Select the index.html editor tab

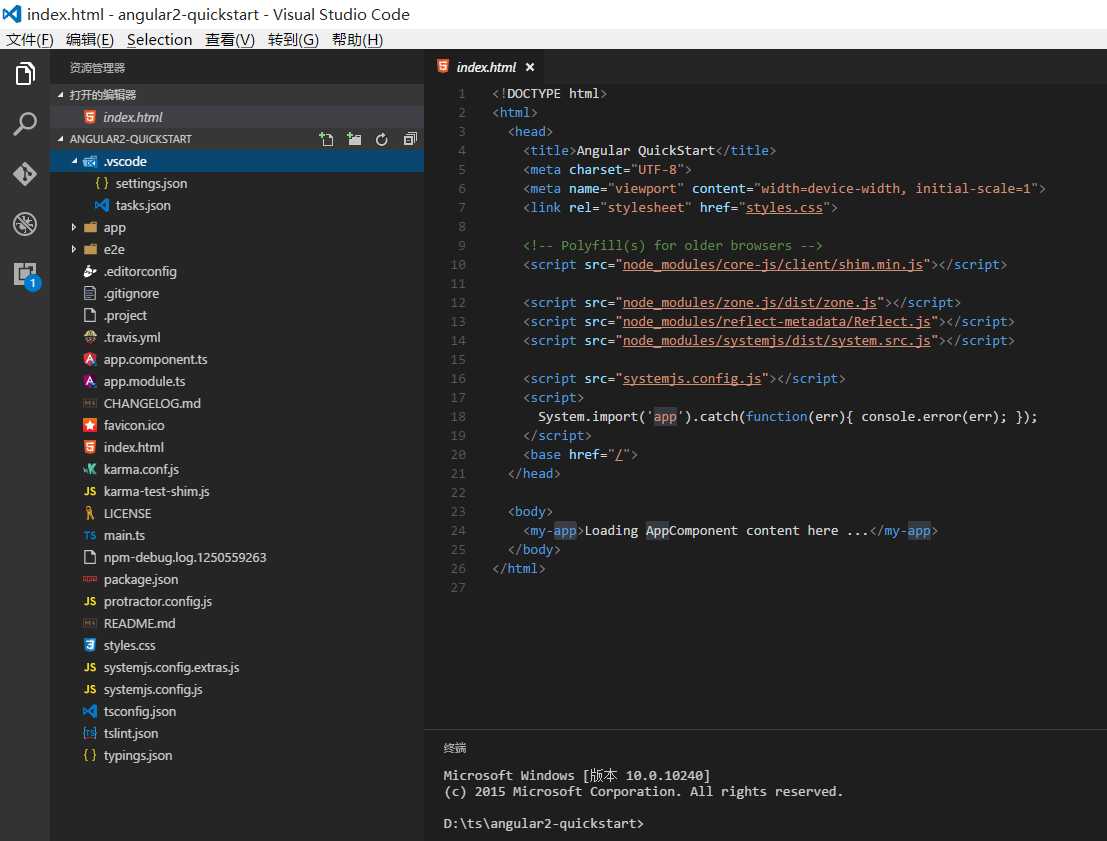click(486, 67)
